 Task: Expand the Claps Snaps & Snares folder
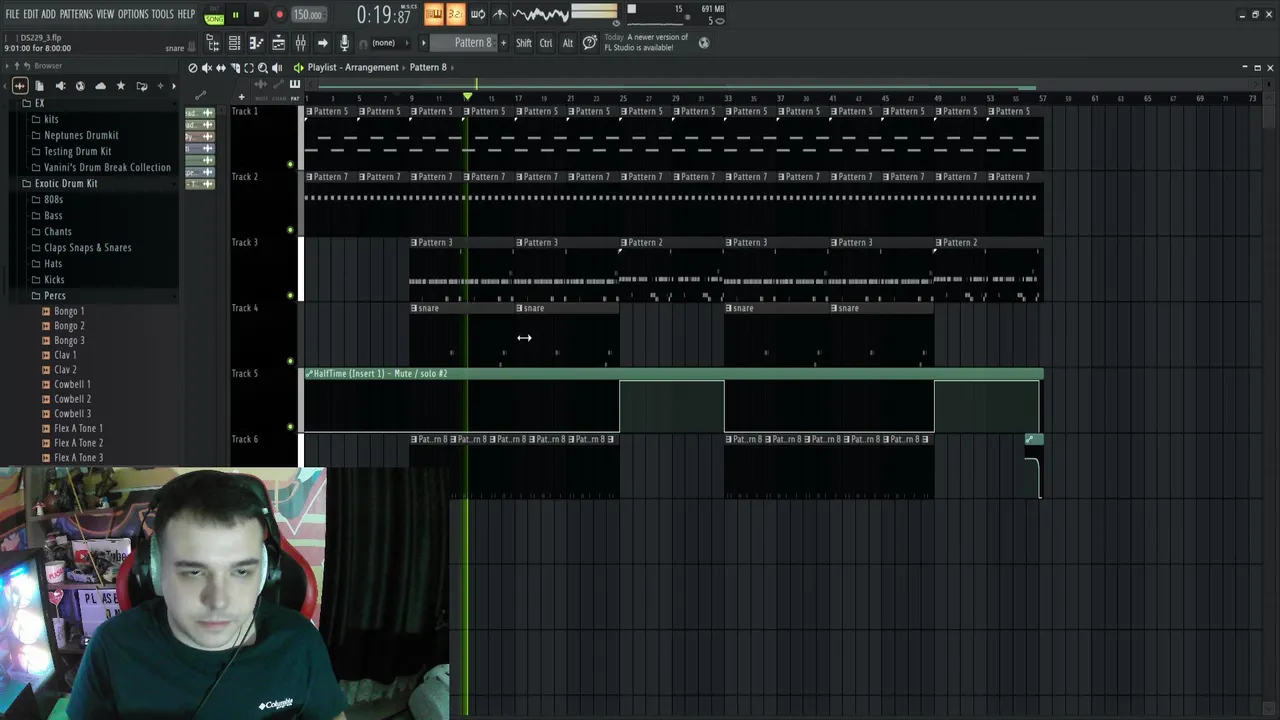87,247
